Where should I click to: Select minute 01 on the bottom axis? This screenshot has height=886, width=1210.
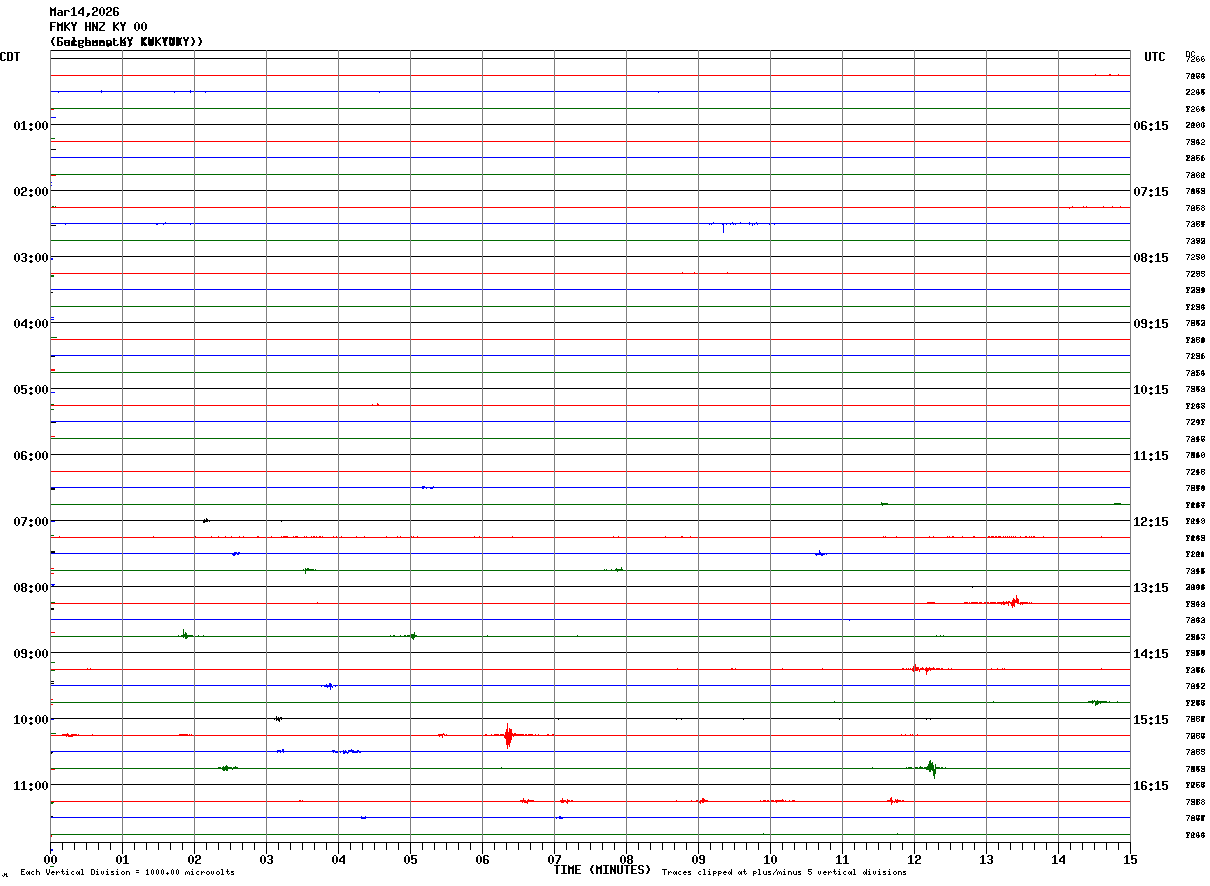[122, 860]
